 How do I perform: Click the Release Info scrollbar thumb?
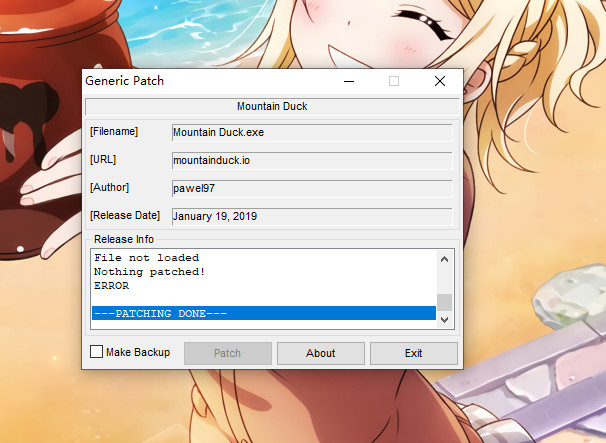445,301
